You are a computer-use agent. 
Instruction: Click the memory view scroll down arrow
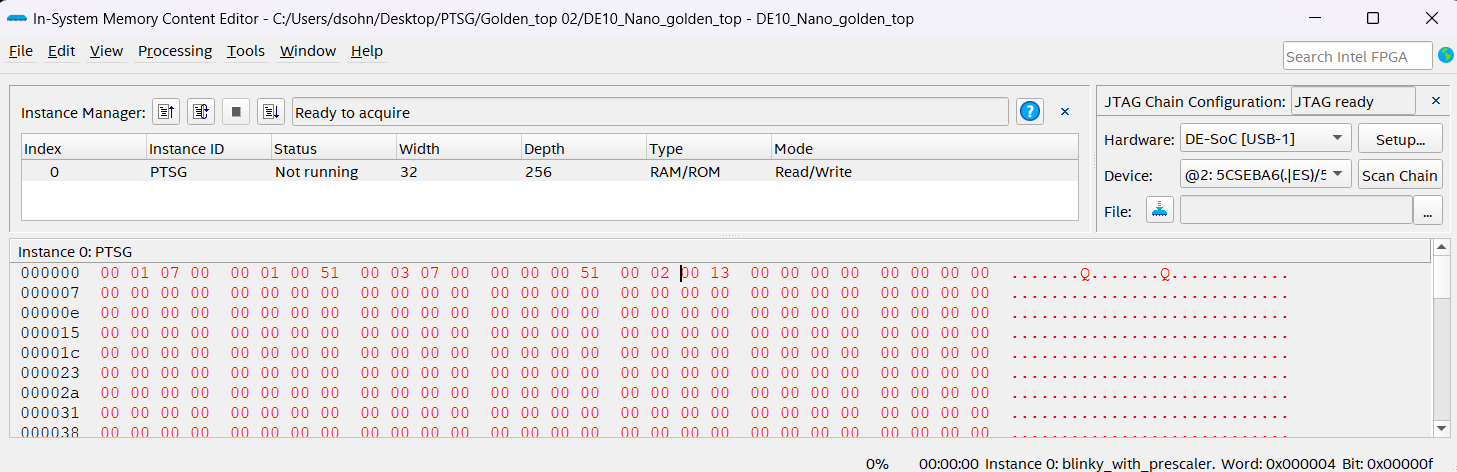tap(1441, 428)
